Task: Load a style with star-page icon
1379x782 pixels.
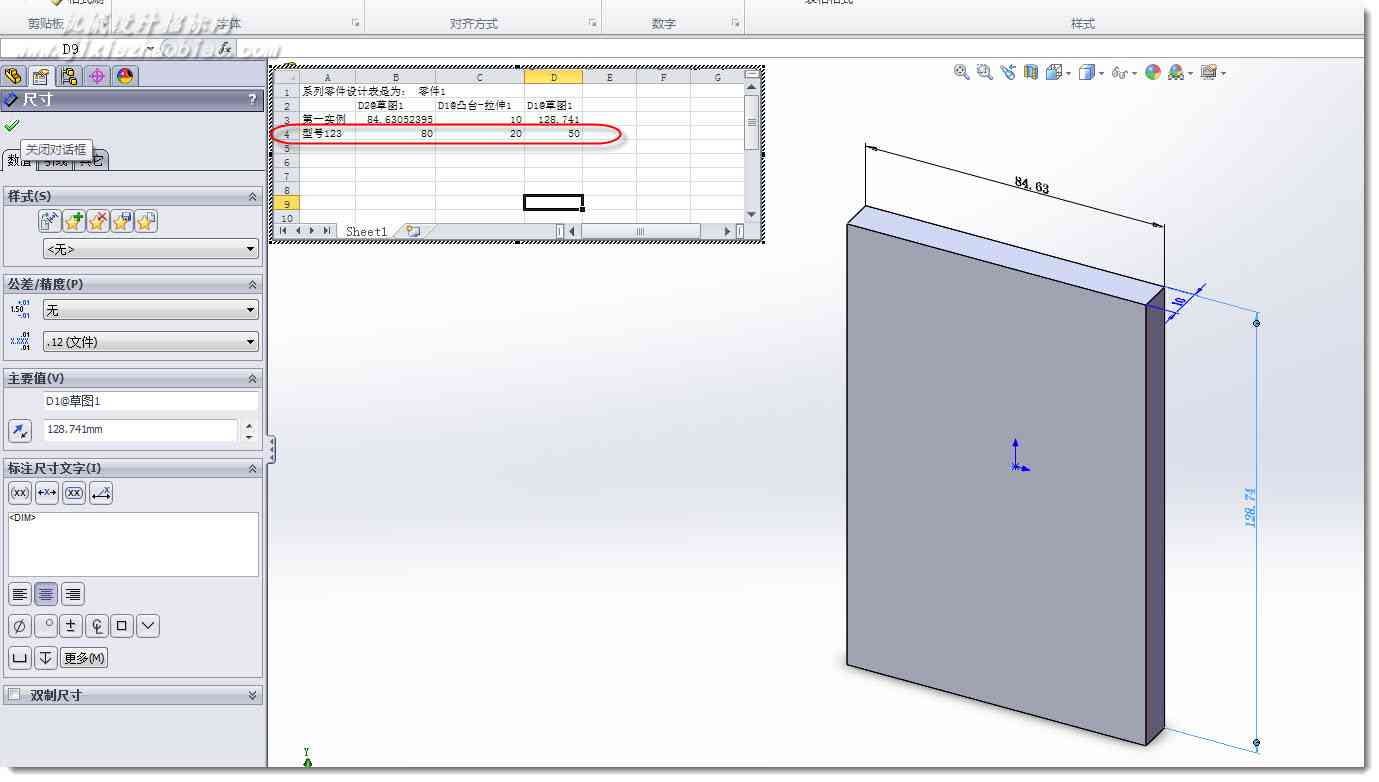Action: [x=146, y=221]
